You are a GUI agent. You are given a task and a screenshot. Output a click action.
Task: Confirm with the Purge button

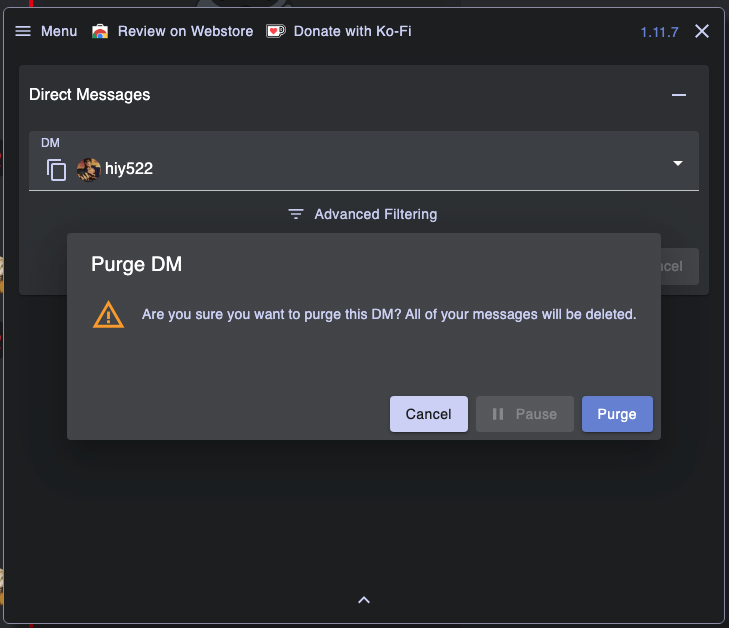click(617, 414)
